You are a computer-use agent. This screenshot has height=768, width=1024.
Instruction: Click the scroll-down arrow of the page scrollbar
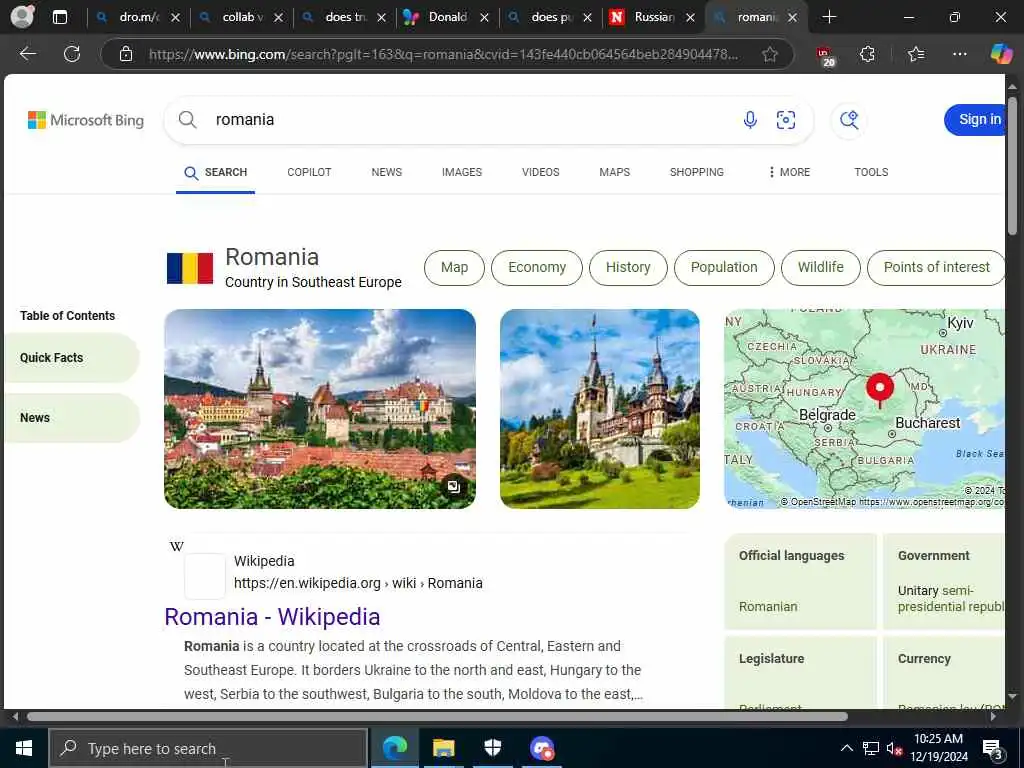coord(1012,697)
